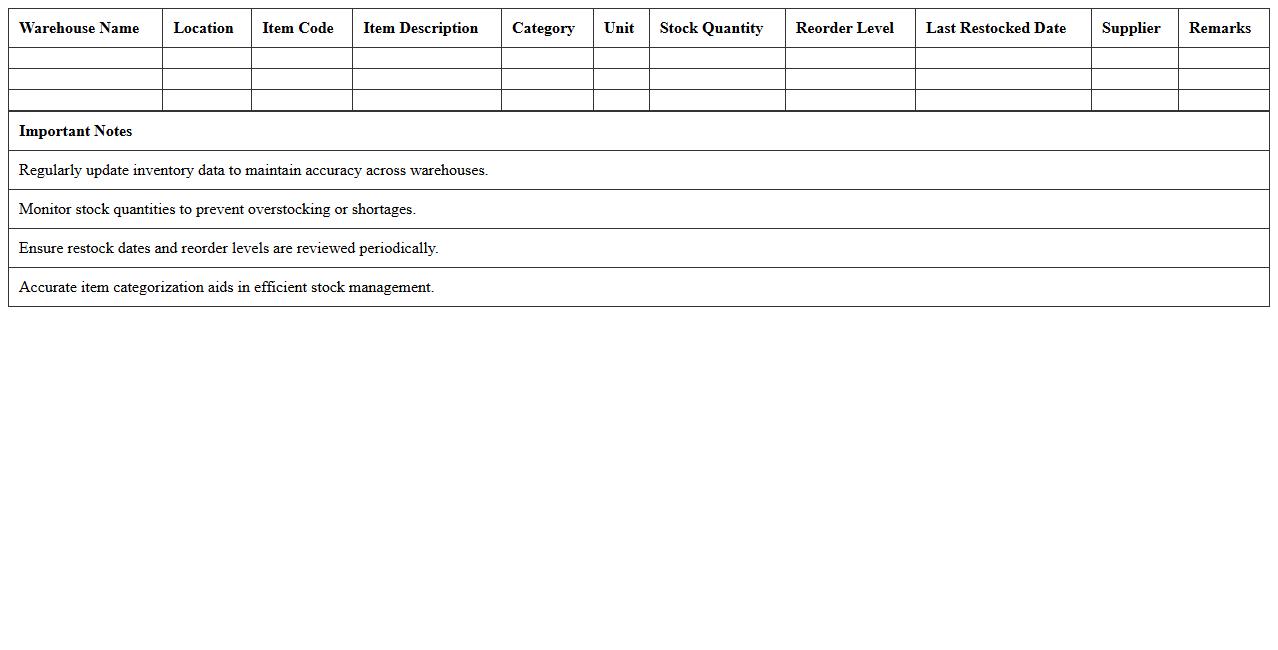Select the Item Description header
The image size is (1278, 650).
tap(420, 28)
